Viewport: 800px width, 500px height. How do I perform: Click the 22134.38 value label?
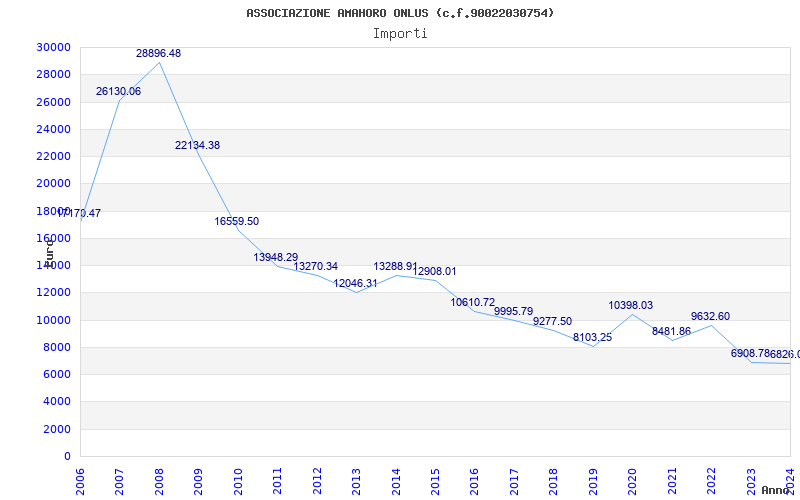point(197,145)
